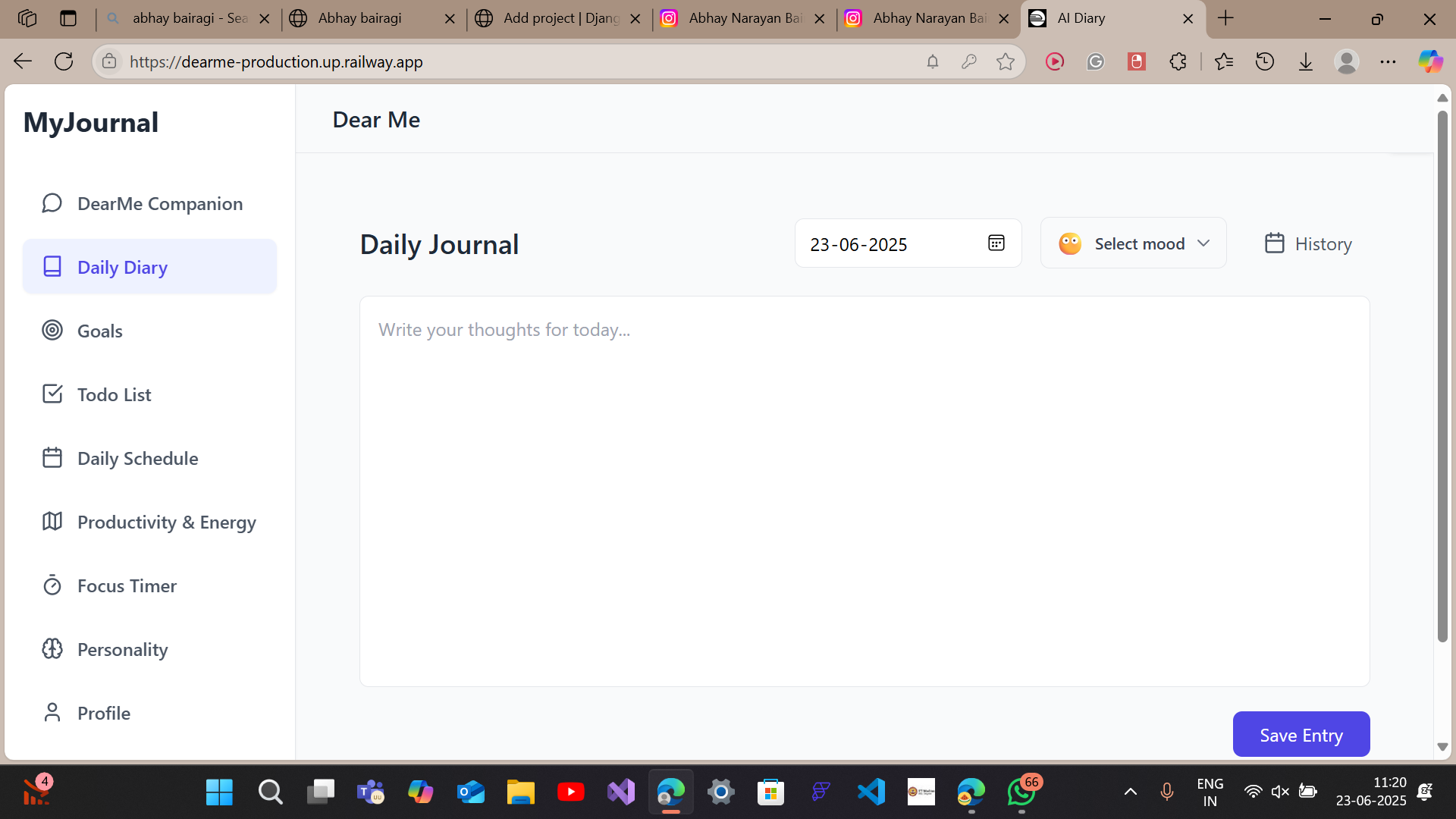Open DearMe Companion chat page
The image size is (1456, 819).
149,203
